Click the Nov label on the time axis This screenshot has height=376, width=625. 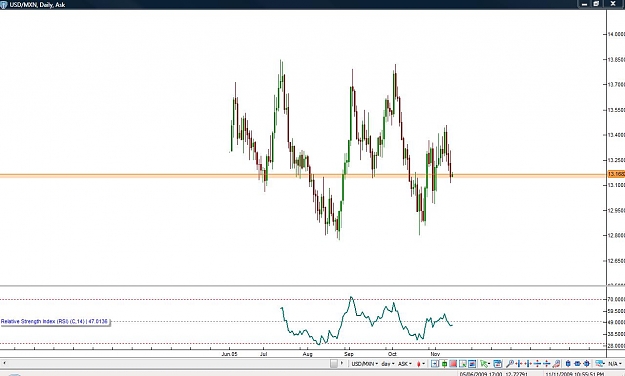[435, 354]
